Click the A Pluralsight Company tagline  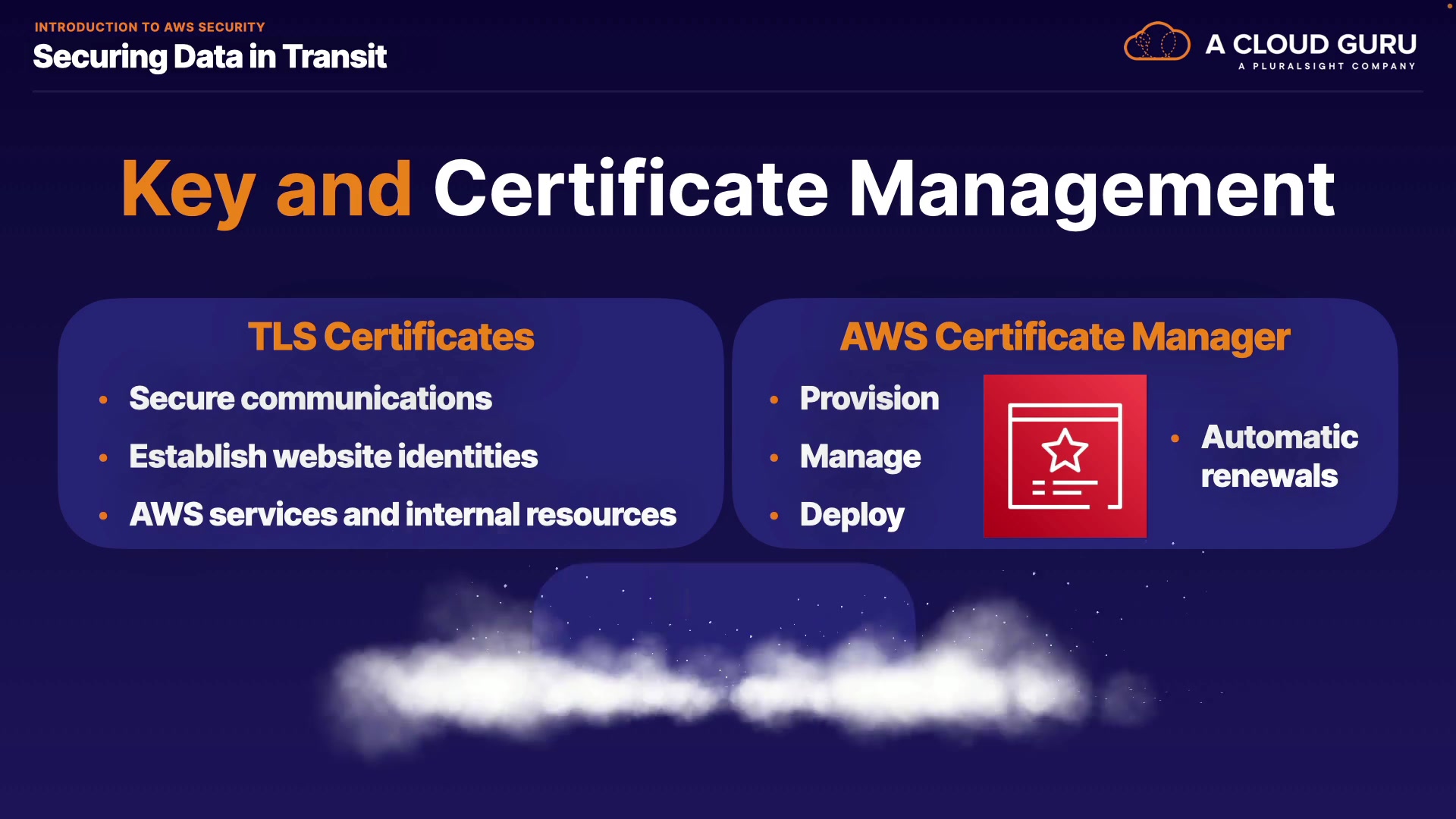point(1326,67)
